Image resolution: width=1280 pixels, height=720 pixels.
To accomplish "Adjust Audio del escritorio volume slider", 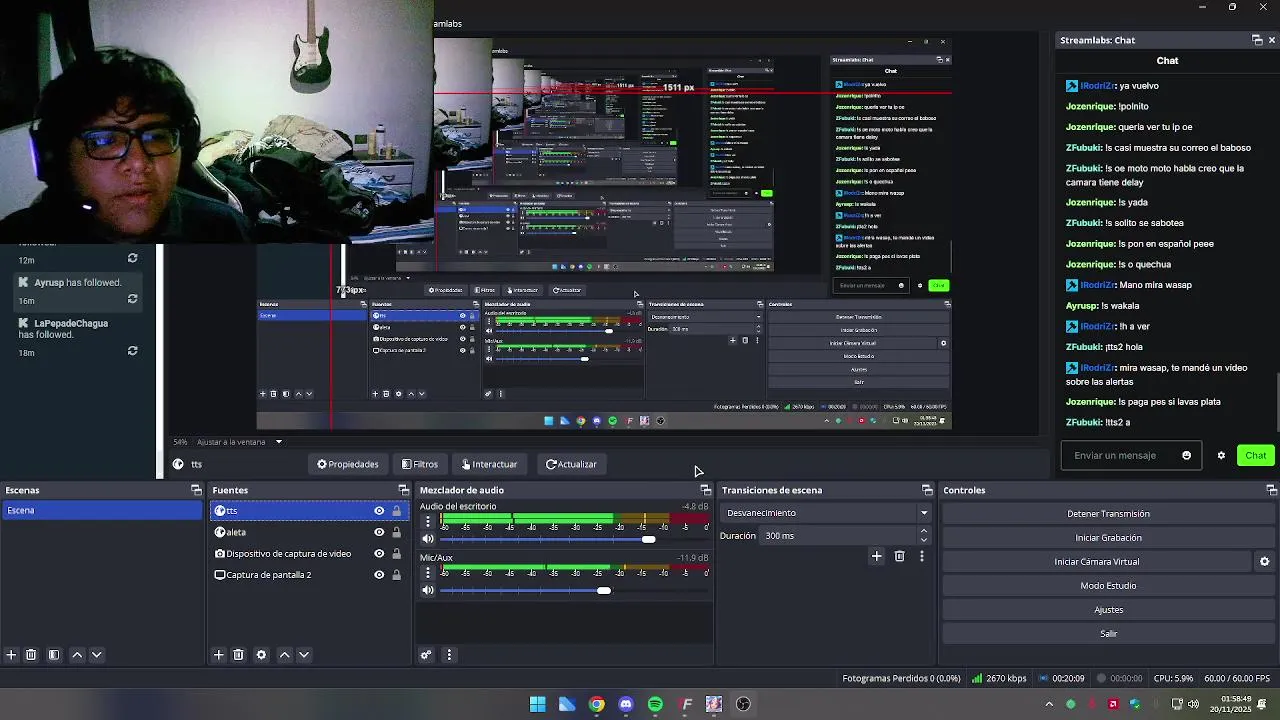I will tap(648, 539).
